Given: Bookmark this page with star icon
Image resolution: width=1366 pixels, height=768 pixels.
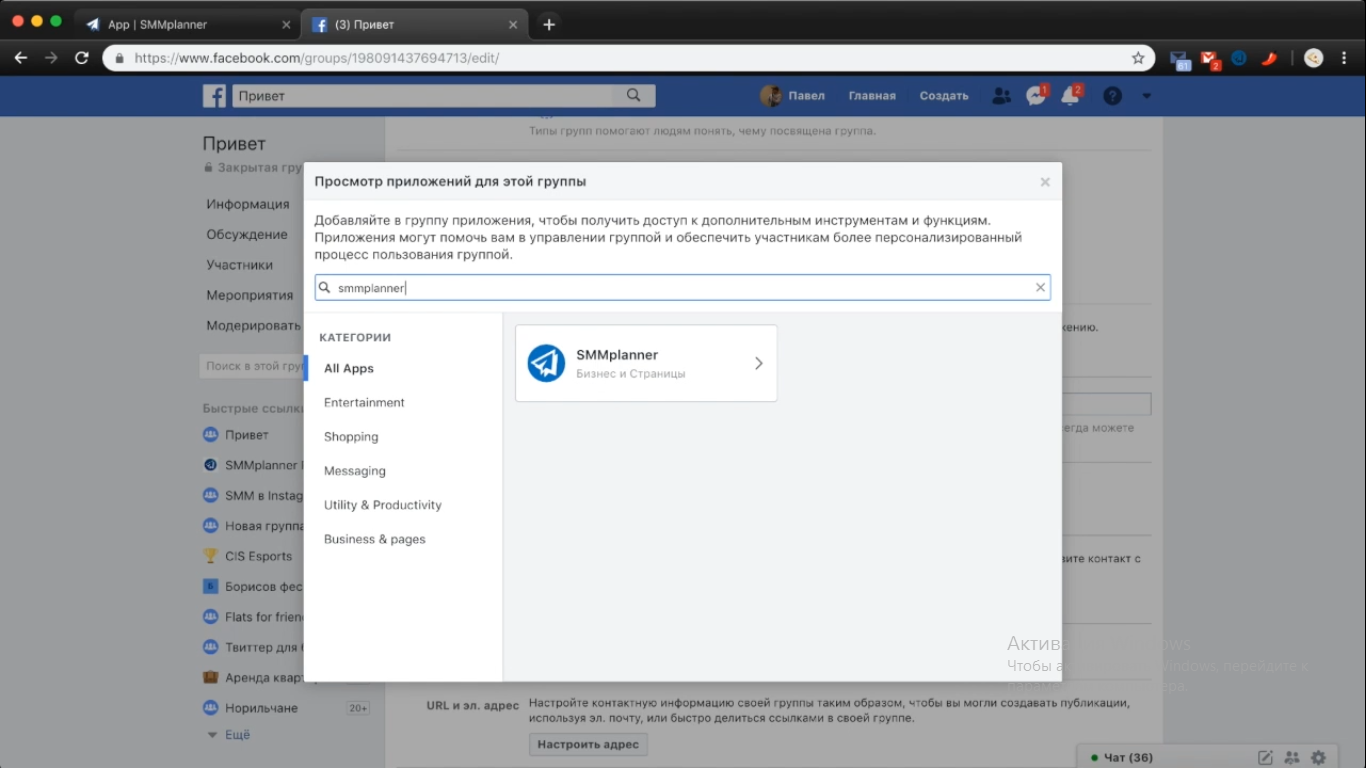Looking at the screenshot, I should (1138, 58).
